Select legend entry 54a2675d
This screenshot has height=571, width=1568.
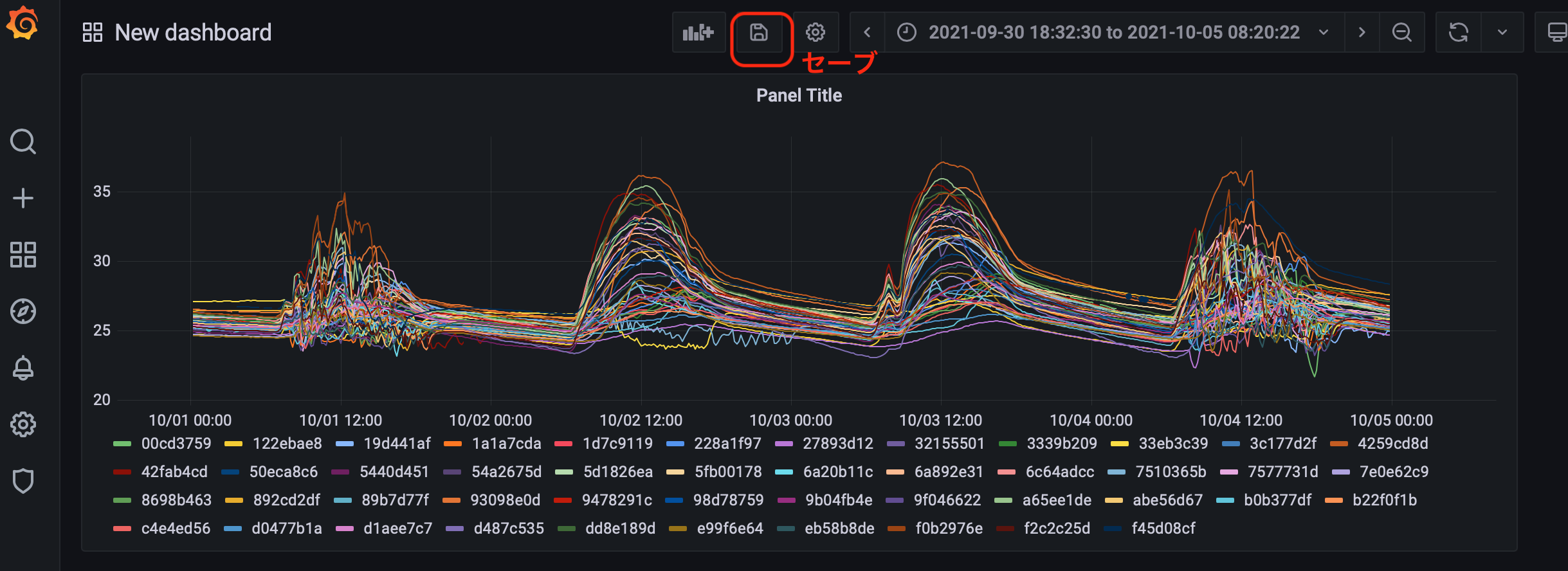507,472
